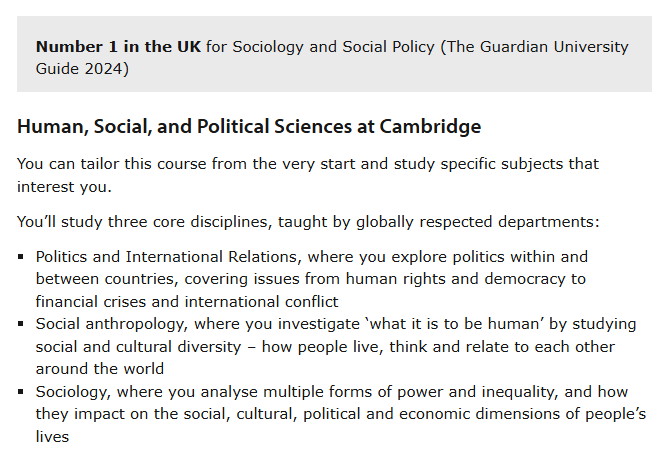The image size is (662, 452).
Task: Click 'financial crises and international conflict' line
Action: pyautogui.click(x=187, y=302)
